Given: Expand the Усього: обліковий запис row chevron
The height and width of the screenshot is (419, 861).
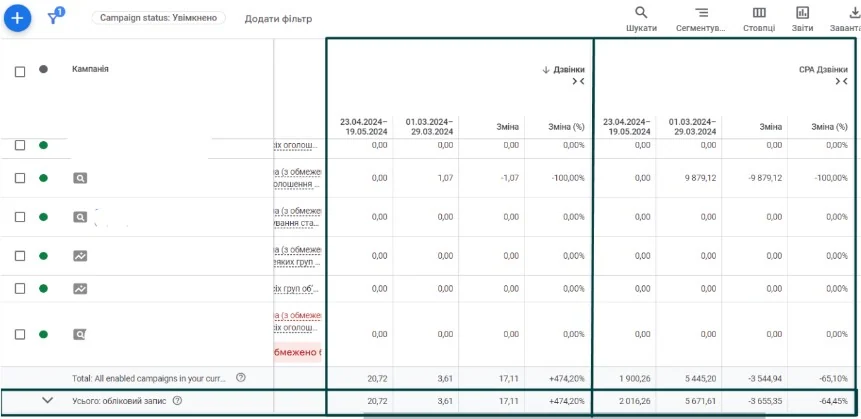Looking at the screenshot, I should (x=48, y=400).
